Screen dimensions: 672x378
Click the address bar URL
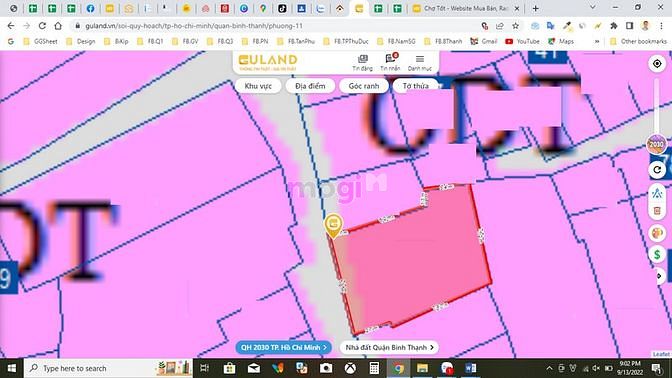point(194,26)
